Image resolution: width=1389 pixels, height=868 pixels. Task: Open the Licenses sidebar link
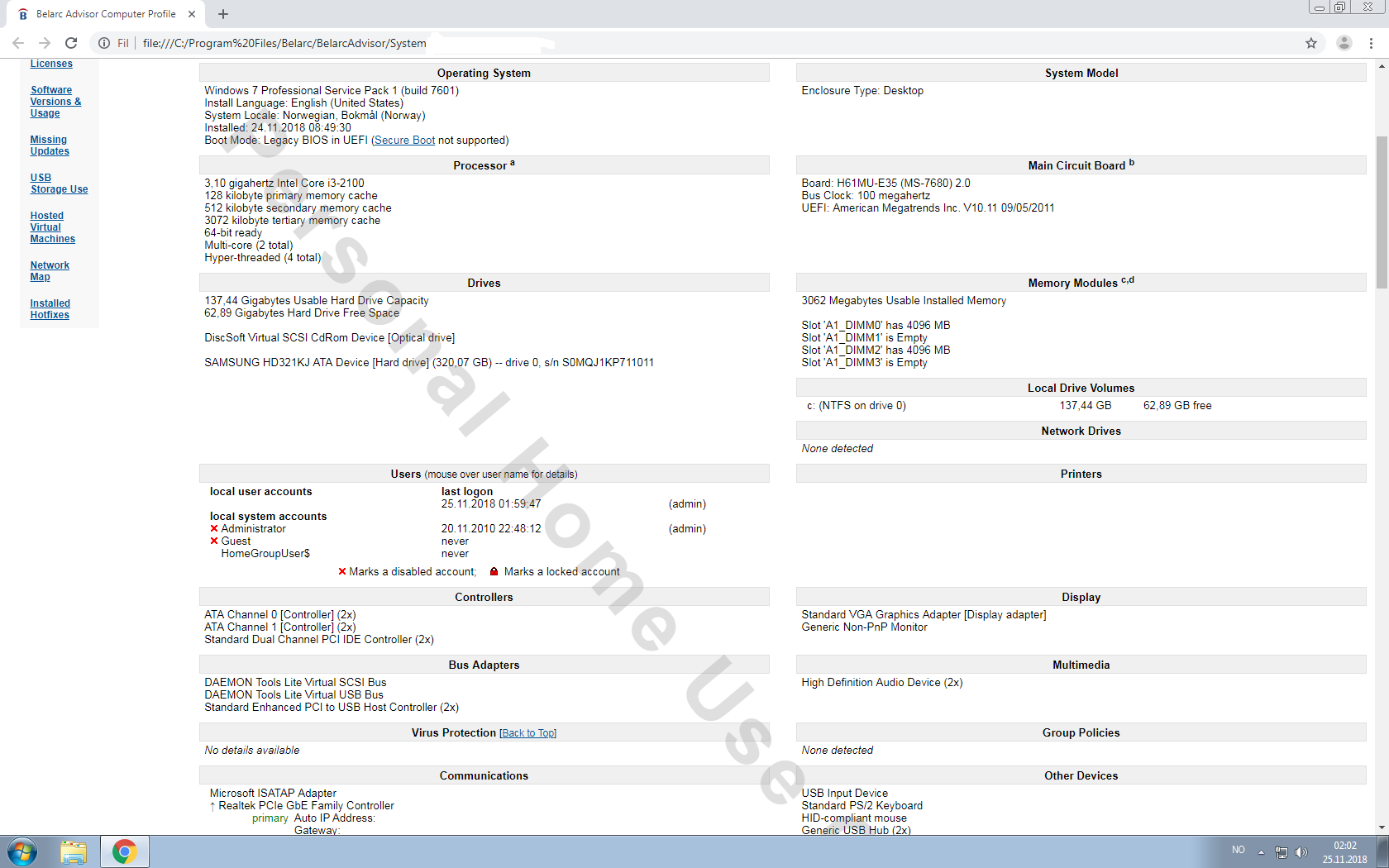click(51, 64)
